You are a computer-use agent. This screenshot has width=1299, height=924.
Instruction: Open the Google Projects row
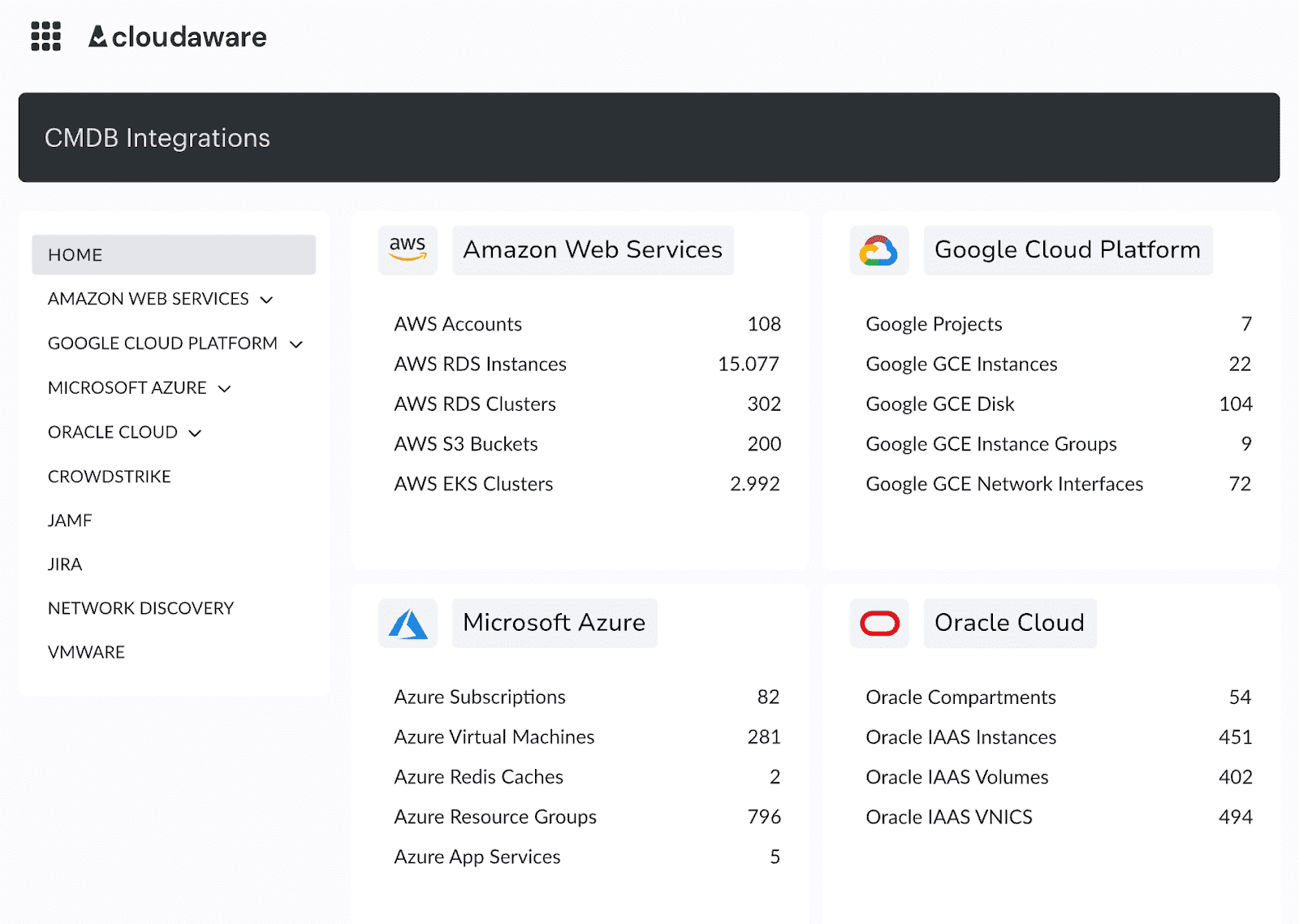[x=1059, y=324]
